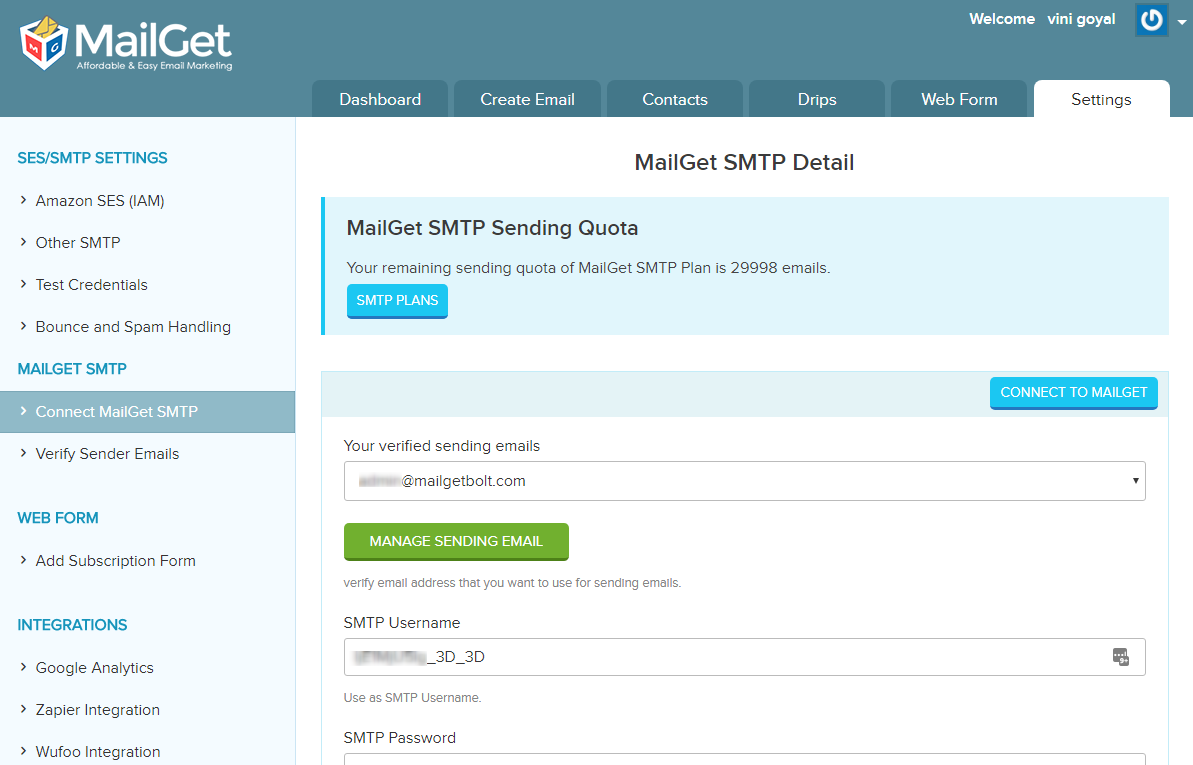Switch to the Create Email tab

(x=527, y=99)
